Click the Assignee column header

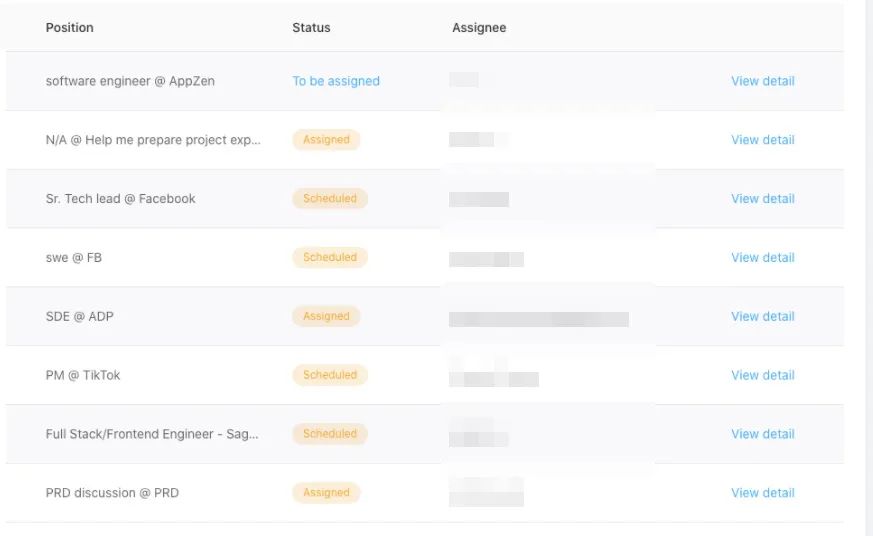[479, 28]
